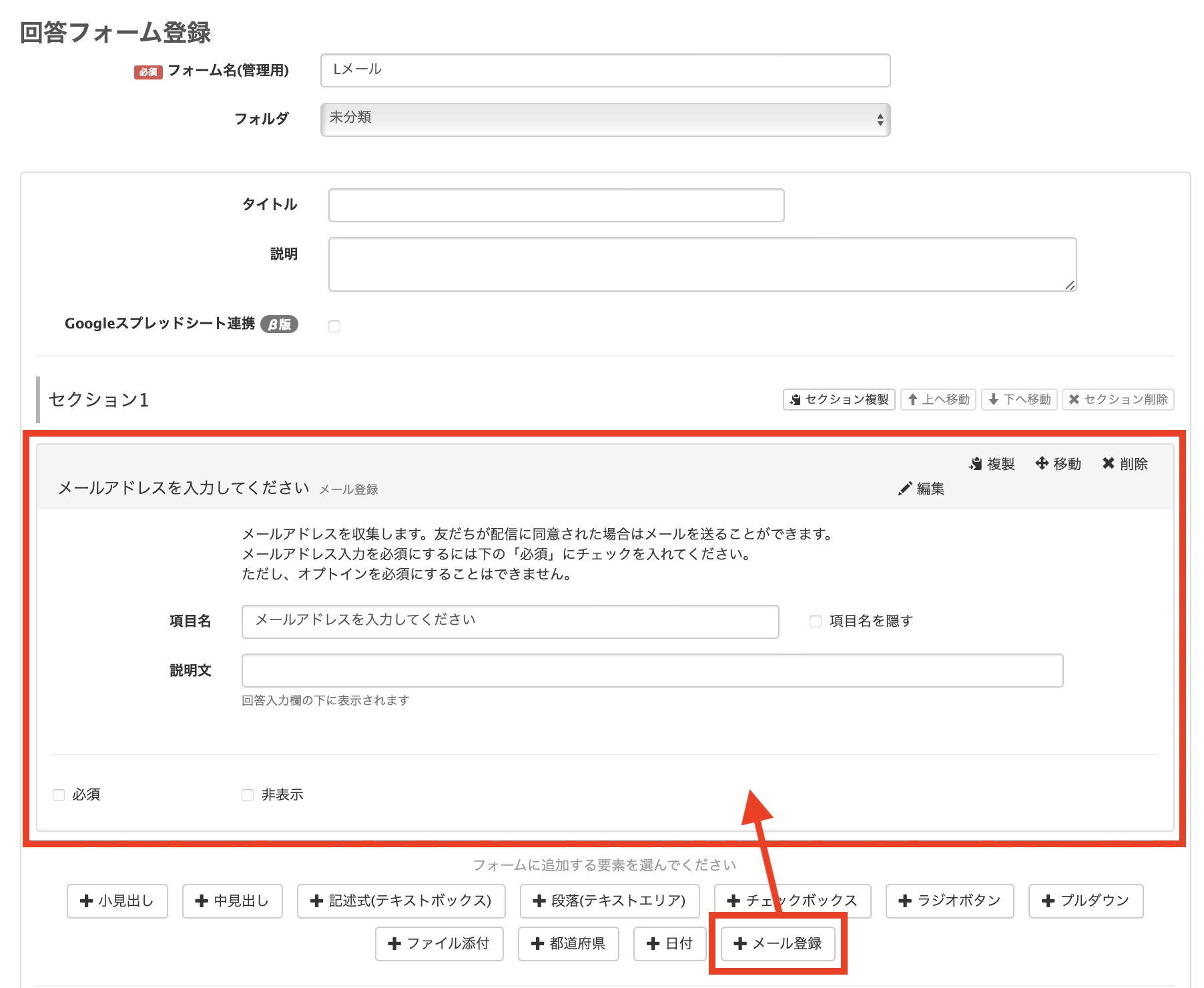Viewport: 1204px width, 988px height.
Task: Click the 説明文 text field
Action: click(x=652, y=670)
